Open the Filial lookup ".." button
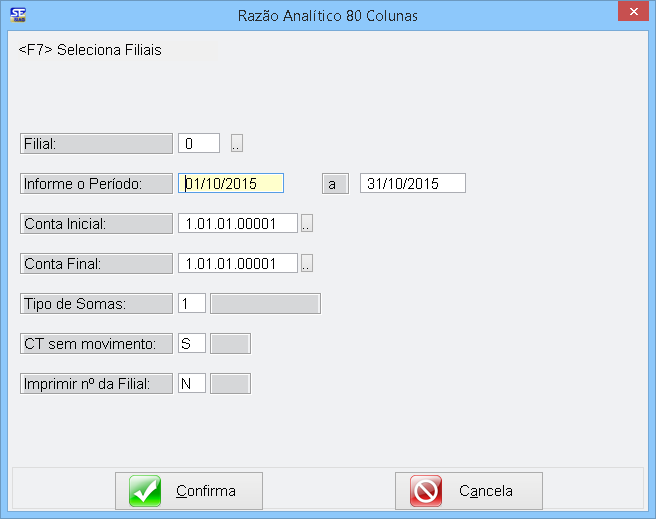 coord(237,144)
